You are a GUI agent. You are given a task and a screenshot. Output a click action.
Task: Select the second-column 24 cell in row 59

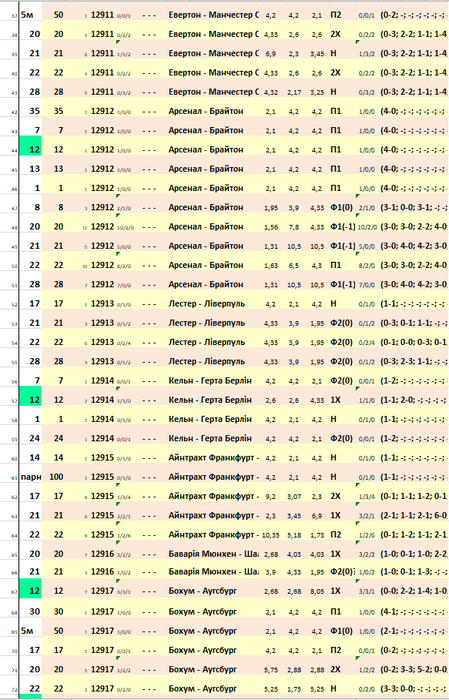56,438
